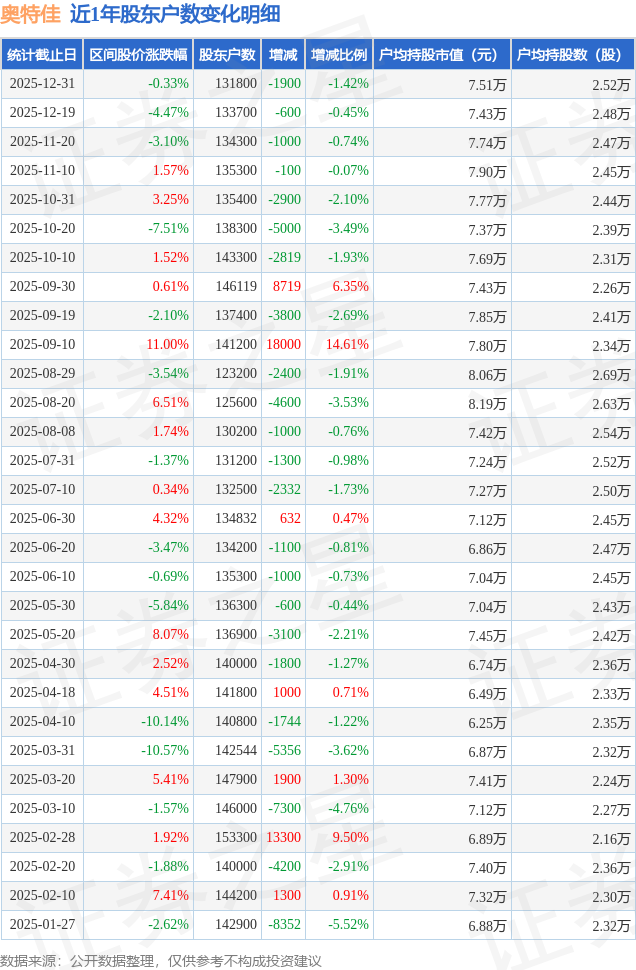Click the 户均持股数（股） column header
Viewport: 636px width, 970px height.
point(572,55)
